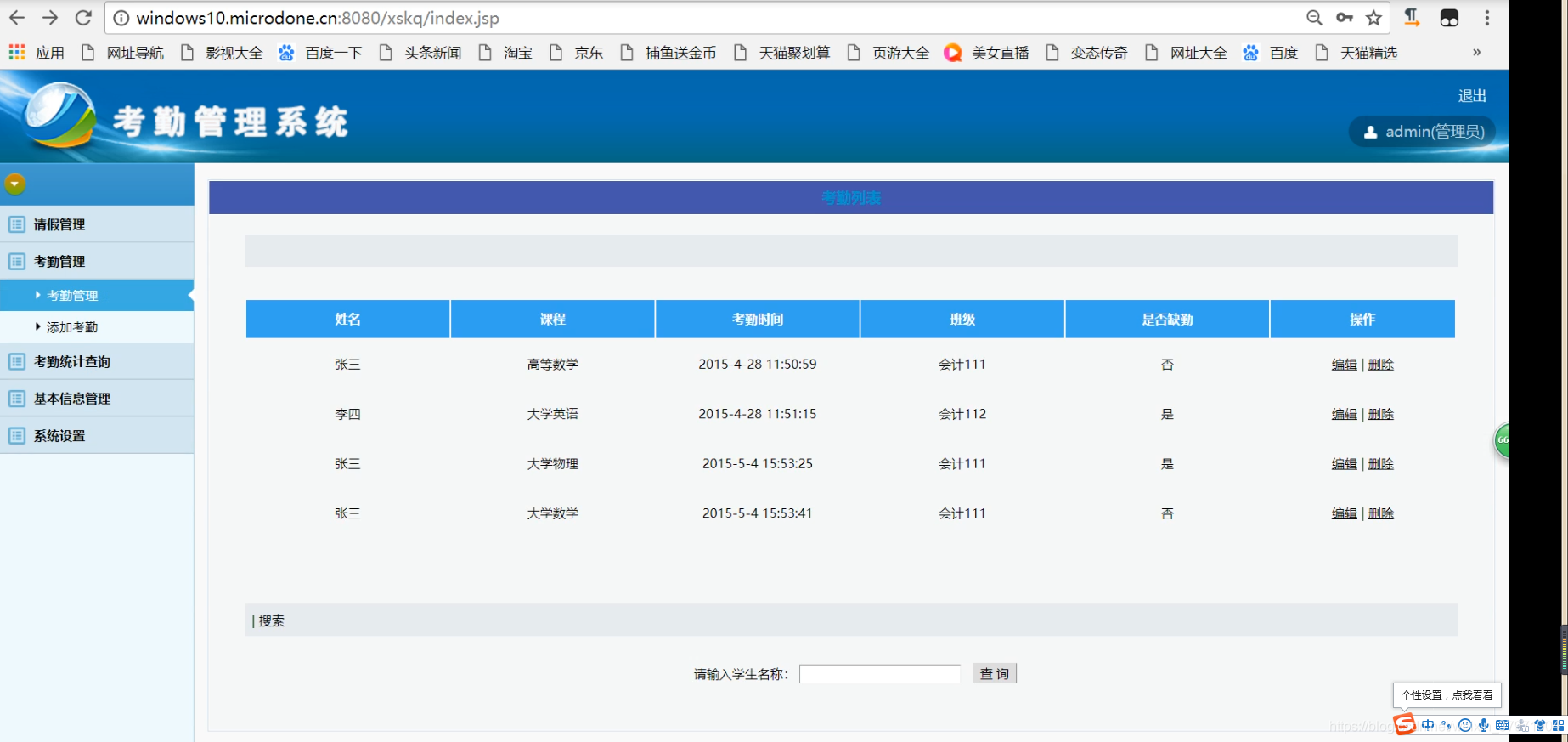Viewport: 1568px width, 742px height.
Task: Edit 高等数学 attendance record
Action: click(x=1344, y=365)
